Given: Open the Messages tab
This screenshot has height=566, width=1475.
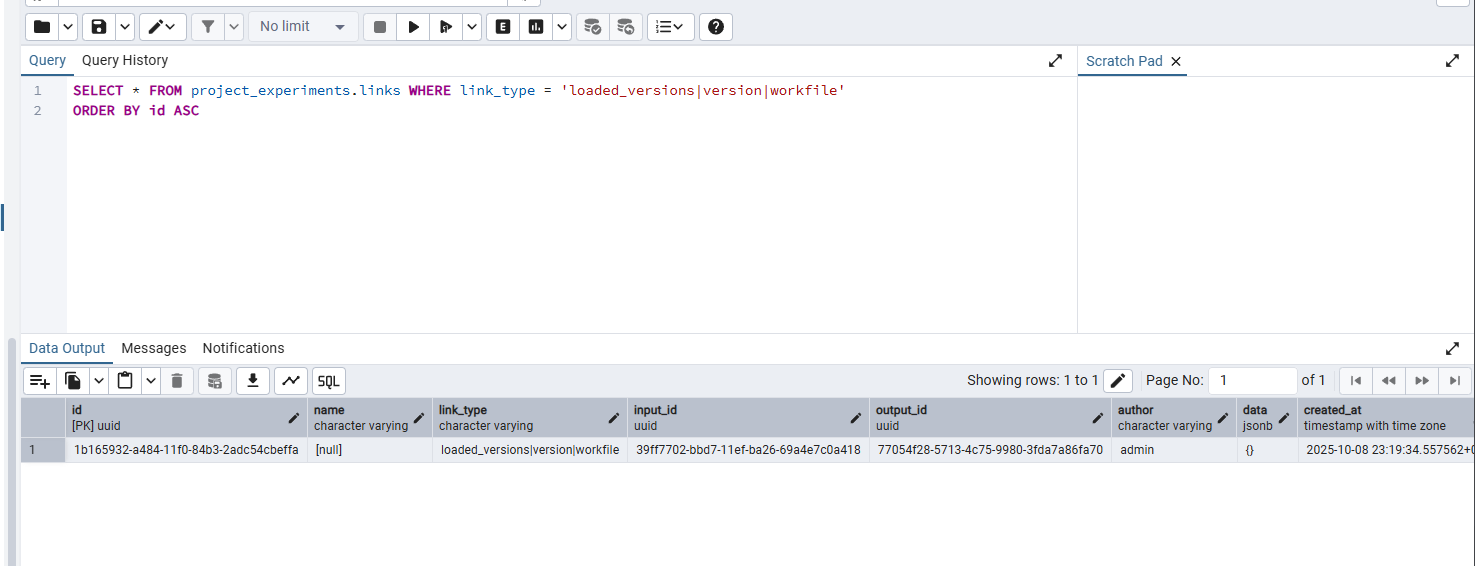Looking at the screenshot, I should 154,348.
